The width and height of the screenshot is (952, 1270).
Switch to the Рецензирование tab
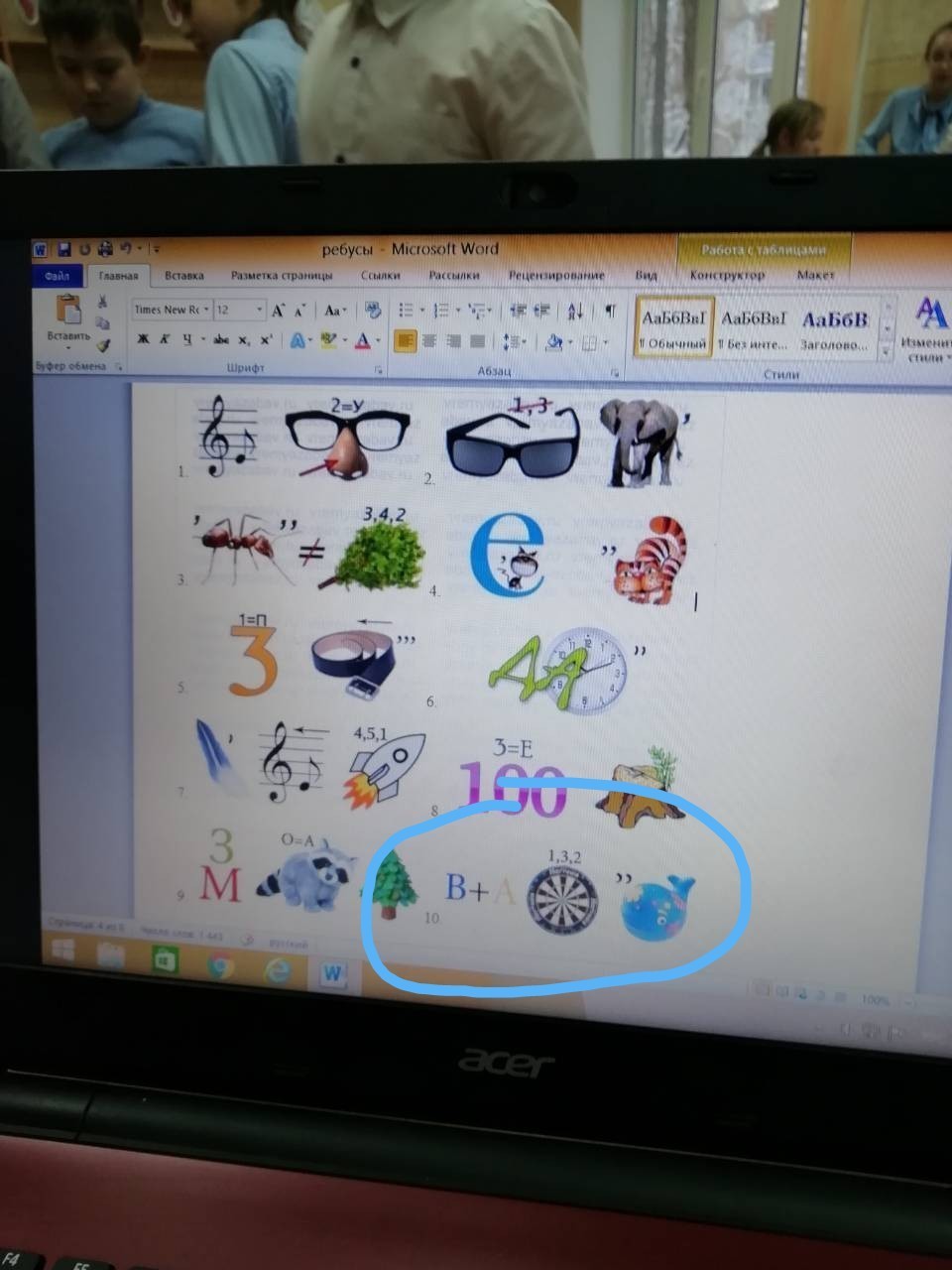point(556,275)
